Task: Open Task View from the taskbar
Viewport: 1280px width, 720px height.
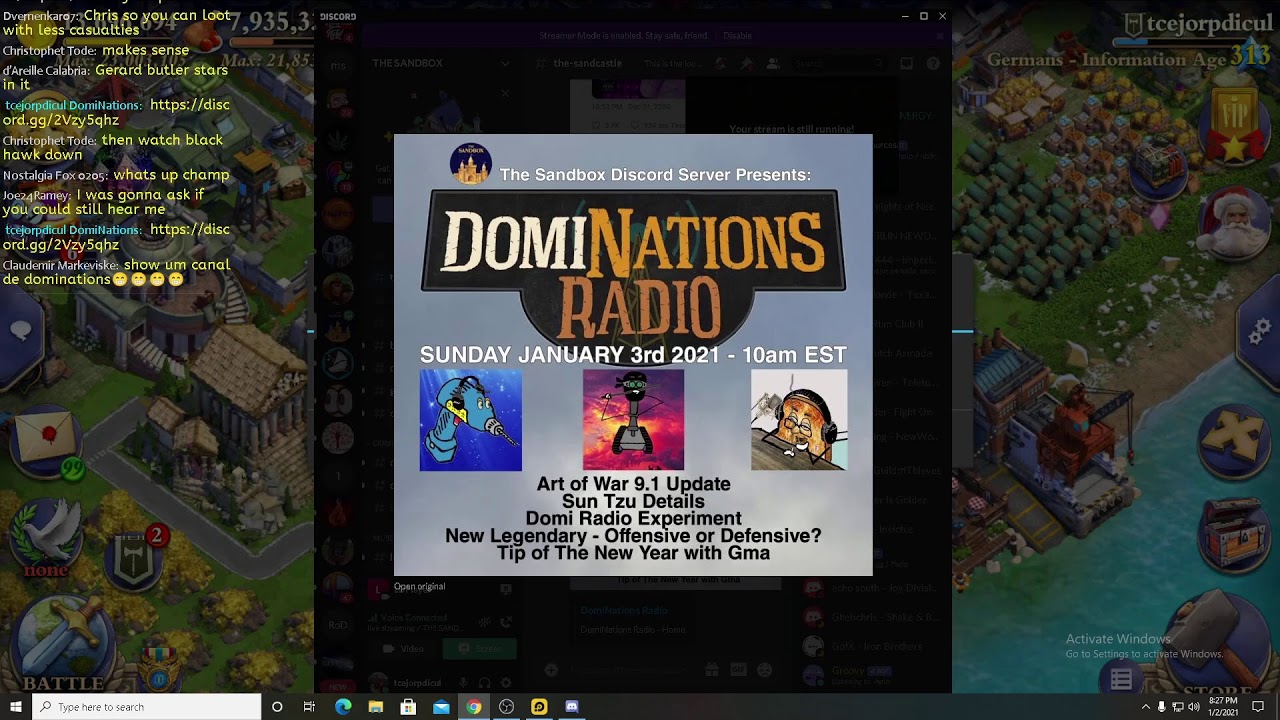Action: 309,707
